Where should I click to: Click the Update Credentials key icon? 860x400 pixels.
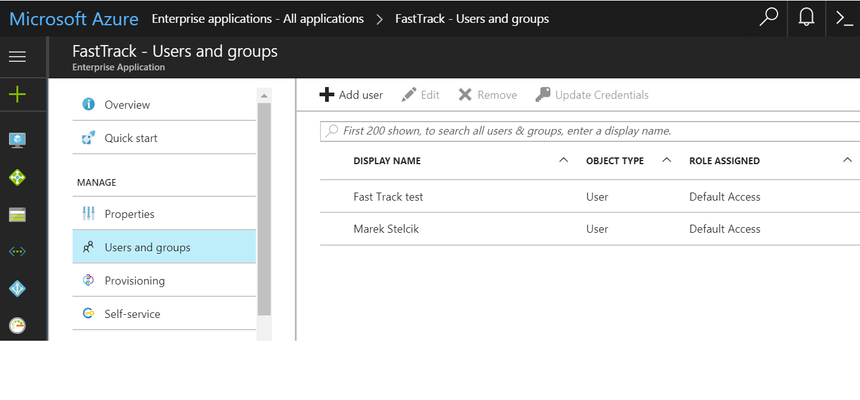(x=542, y=95)
